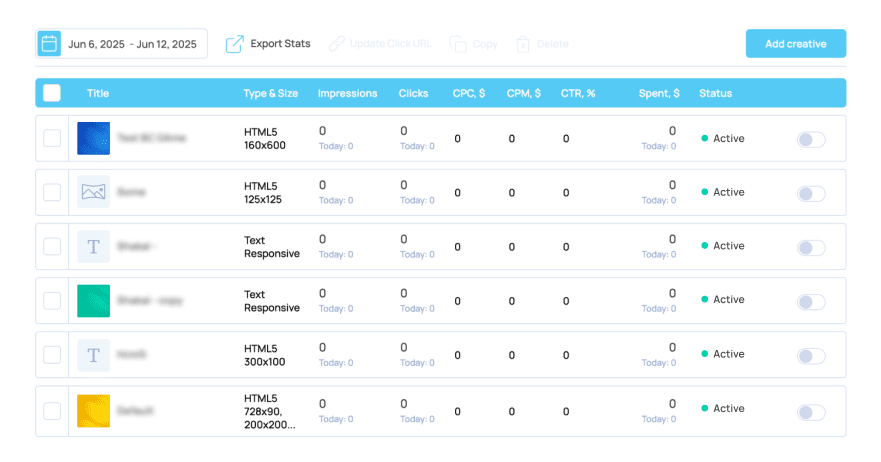Click the Export Stats label

(x=280, y=44)
